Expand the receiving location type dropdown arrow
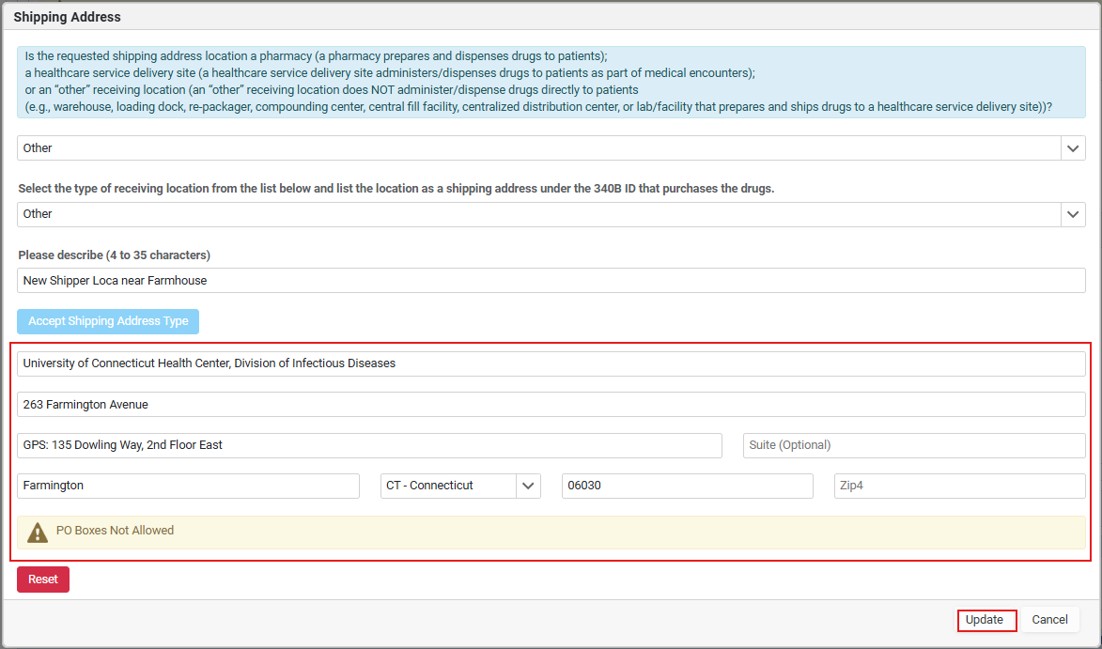The image size is (1102, 649). coord(1072,214)
